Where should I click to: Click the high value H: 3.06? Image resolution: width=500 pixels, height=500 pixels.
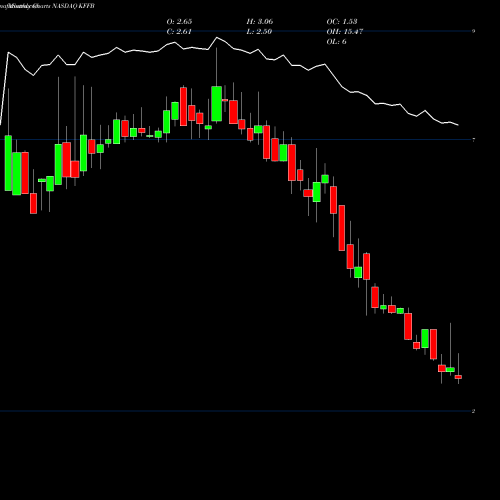(x=260, y=22)
